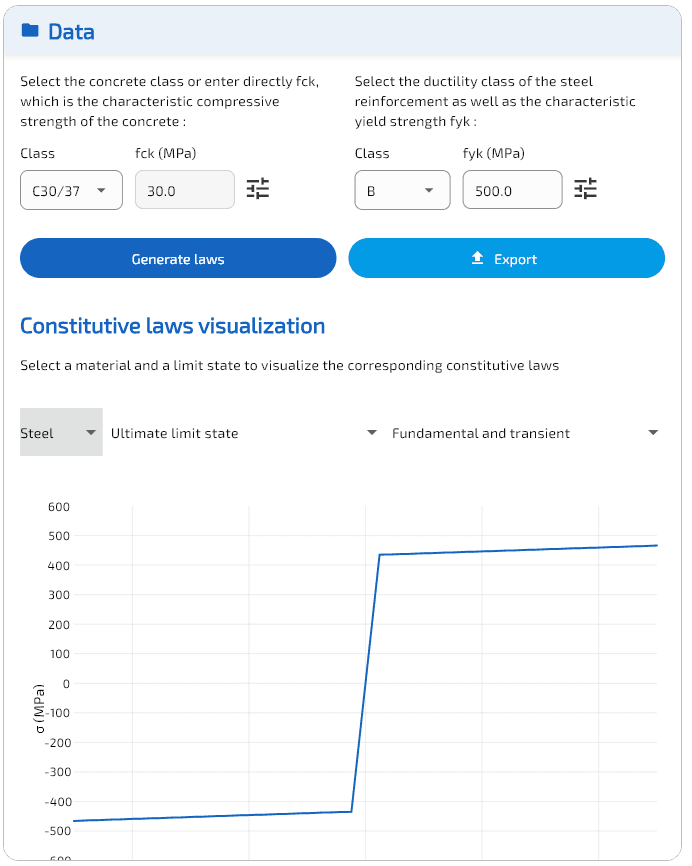The image size is (692, 866).
Task: Expand the Steel material selector
Action: [x=61, y=433]
